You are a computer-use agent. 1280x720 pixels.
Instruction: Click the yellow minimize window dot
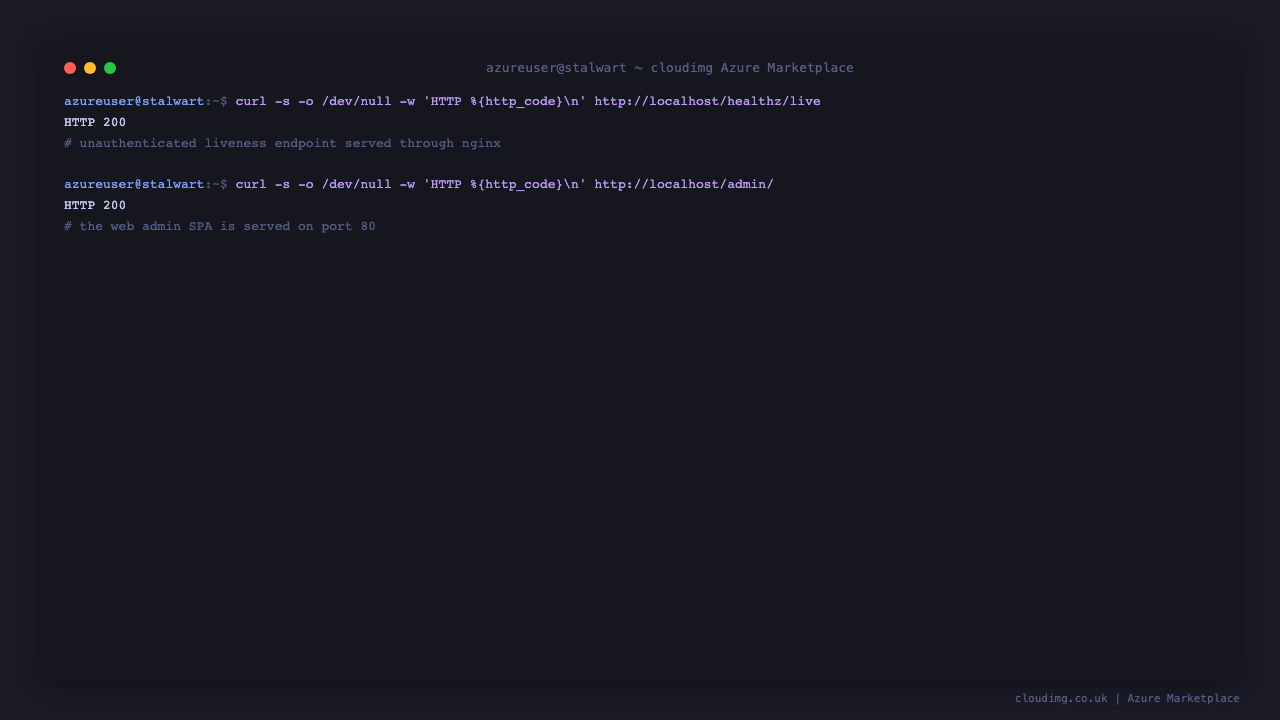[x=90, y=68]
